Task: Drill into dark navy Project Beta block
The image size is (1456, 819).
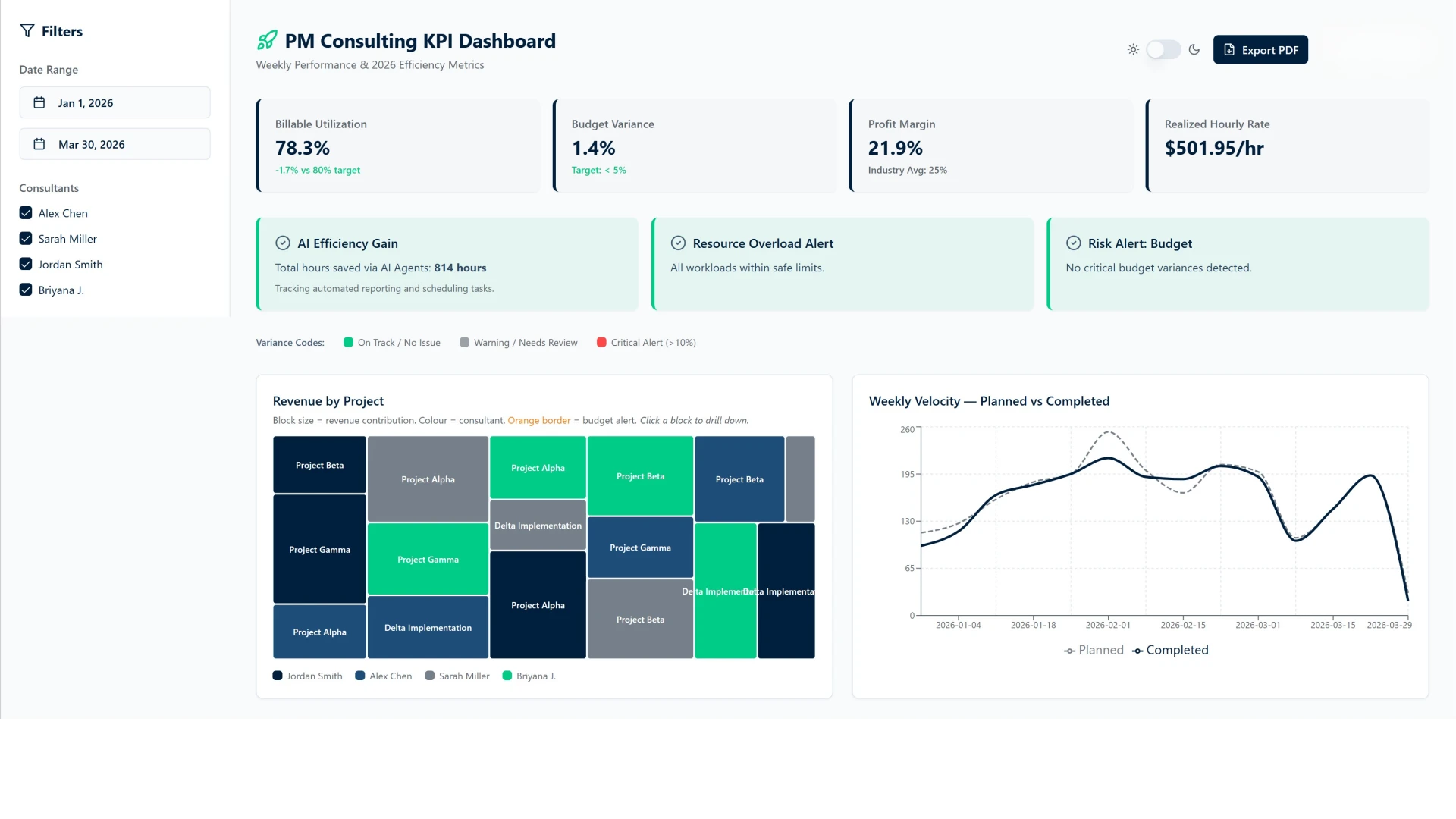Action: 319,465
